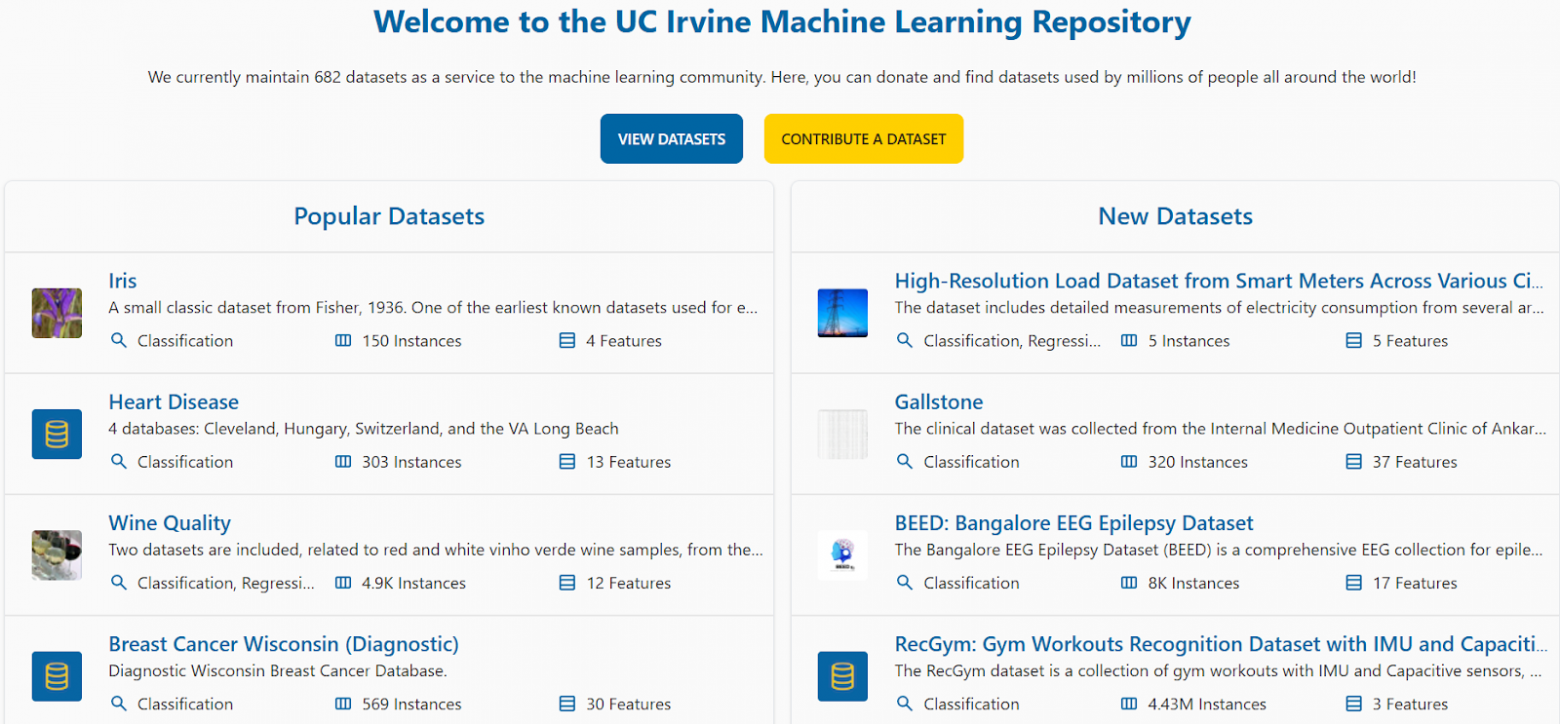
Task: Click the instances icon beside 4.43M Instances
Action: 1129,704
